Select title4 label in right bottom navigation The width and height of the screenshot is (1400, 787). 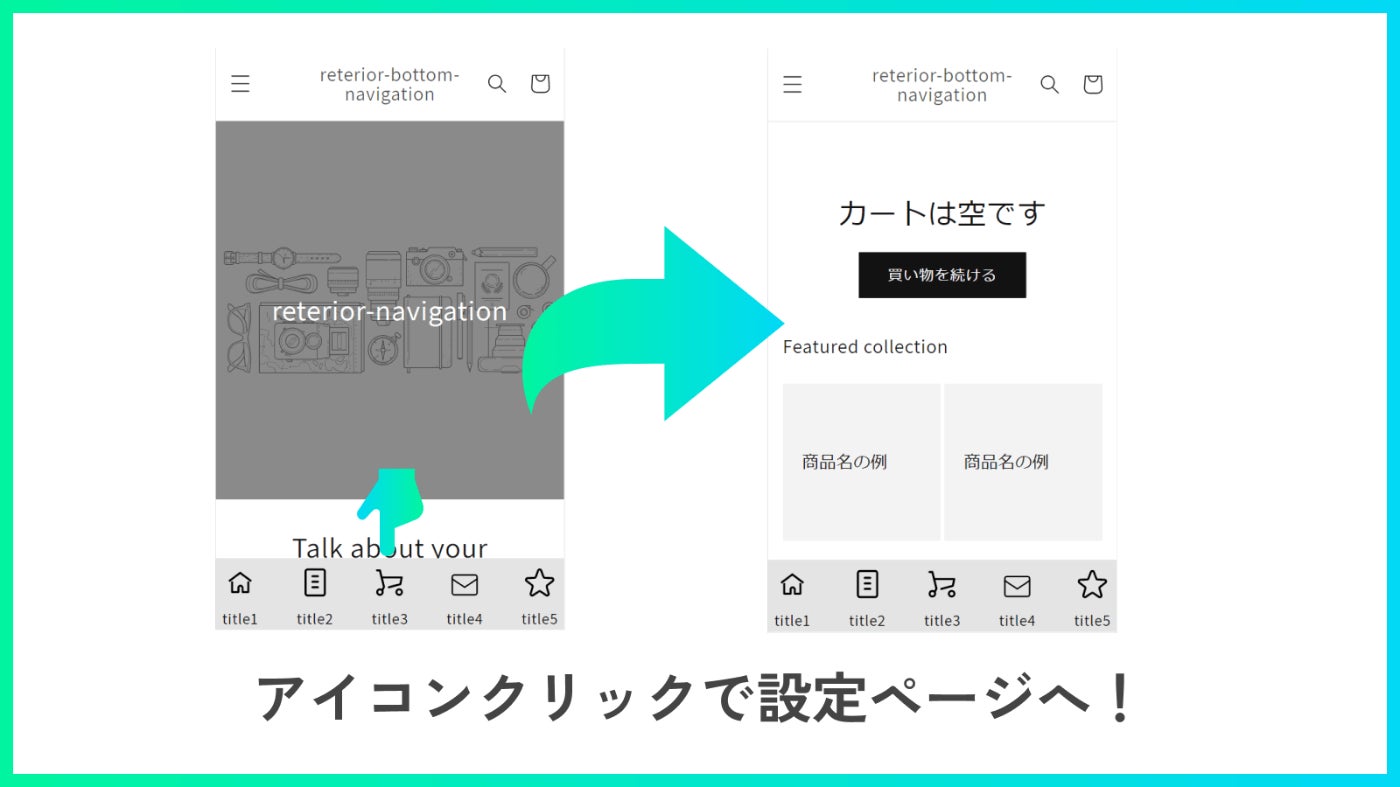(x=1017, y=621)
